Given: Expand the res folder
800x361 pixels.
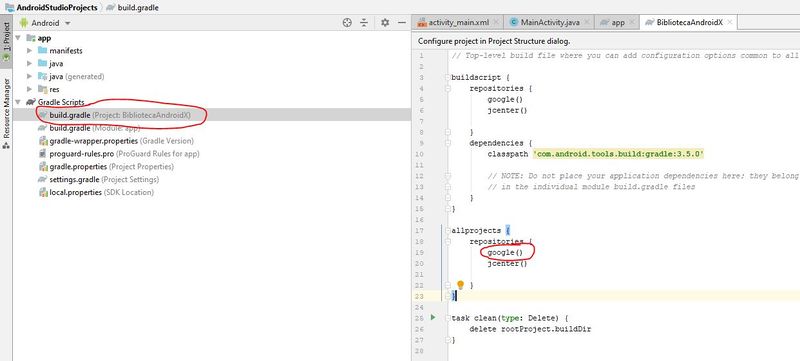Looking at the screenshot, I should point(29,89).
